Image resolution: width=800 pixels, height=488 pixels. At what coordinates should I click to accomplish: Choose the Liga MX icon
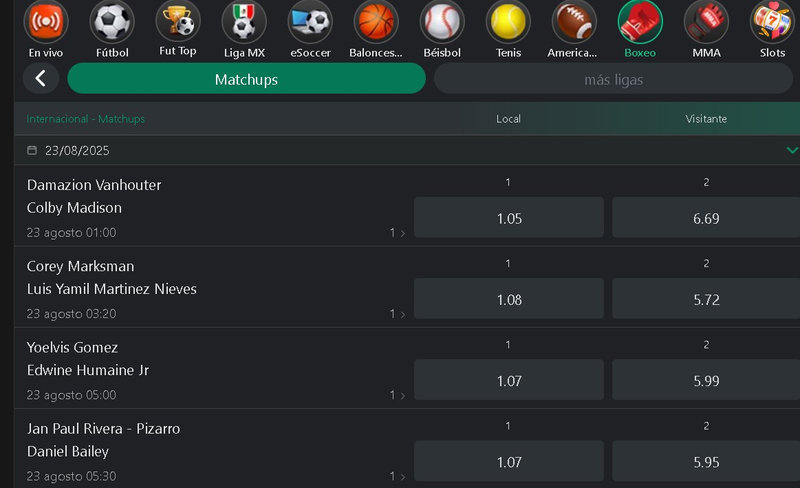[244, 21]
